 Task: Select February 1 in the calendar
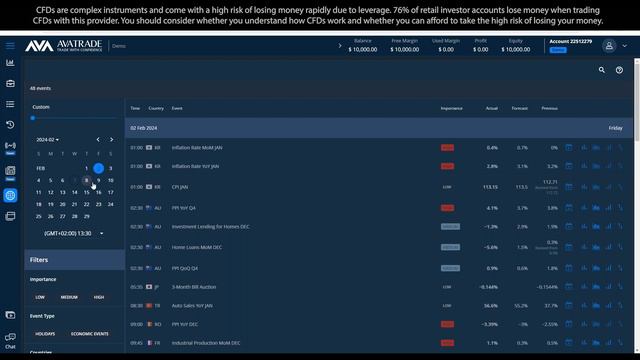[x=87, y=168]
